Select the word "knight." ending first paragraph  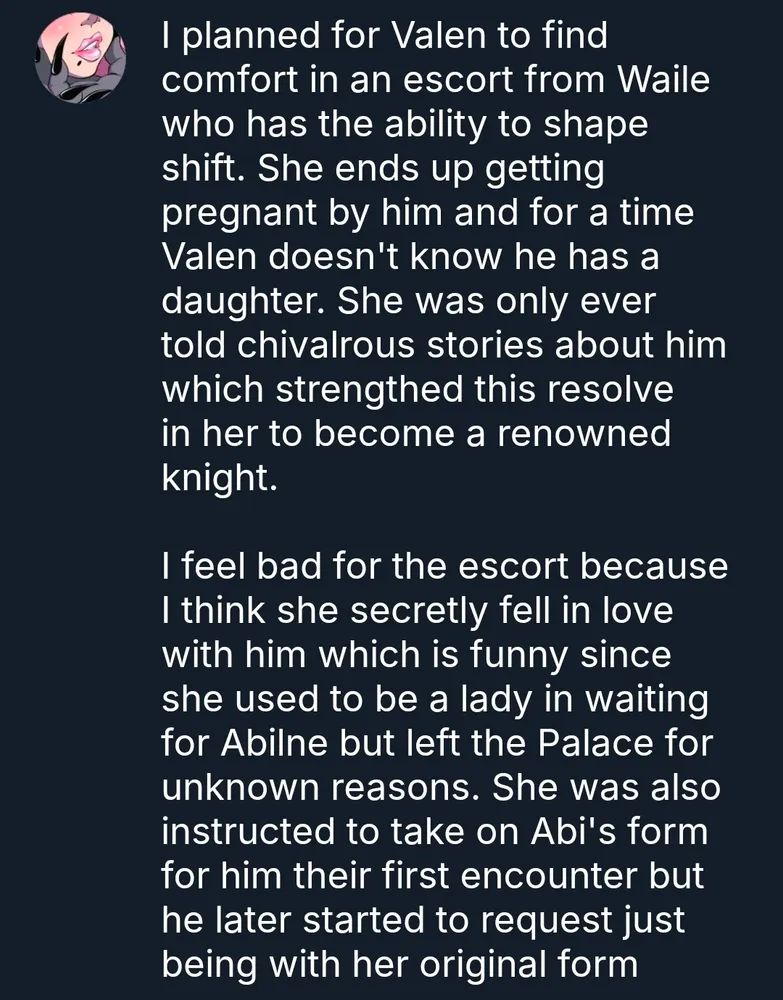point(217,477)
